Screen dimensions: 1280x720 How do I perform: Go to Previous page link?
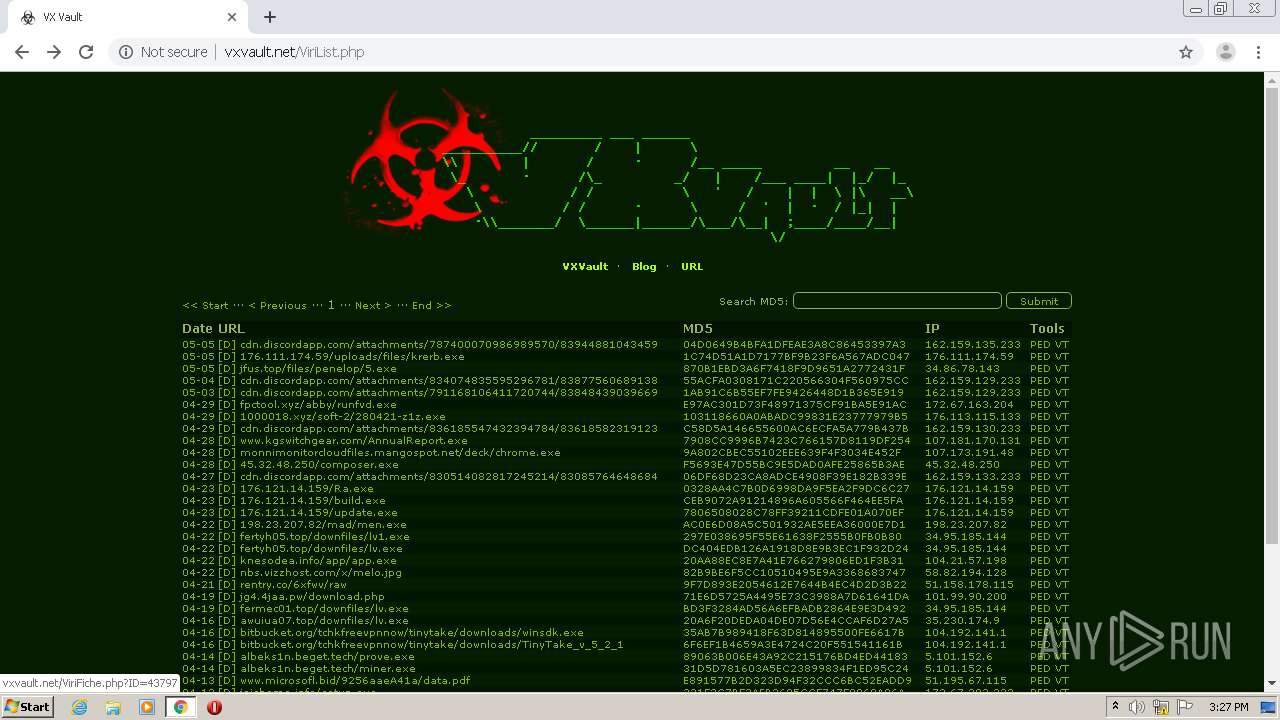[x=277, y=306]
